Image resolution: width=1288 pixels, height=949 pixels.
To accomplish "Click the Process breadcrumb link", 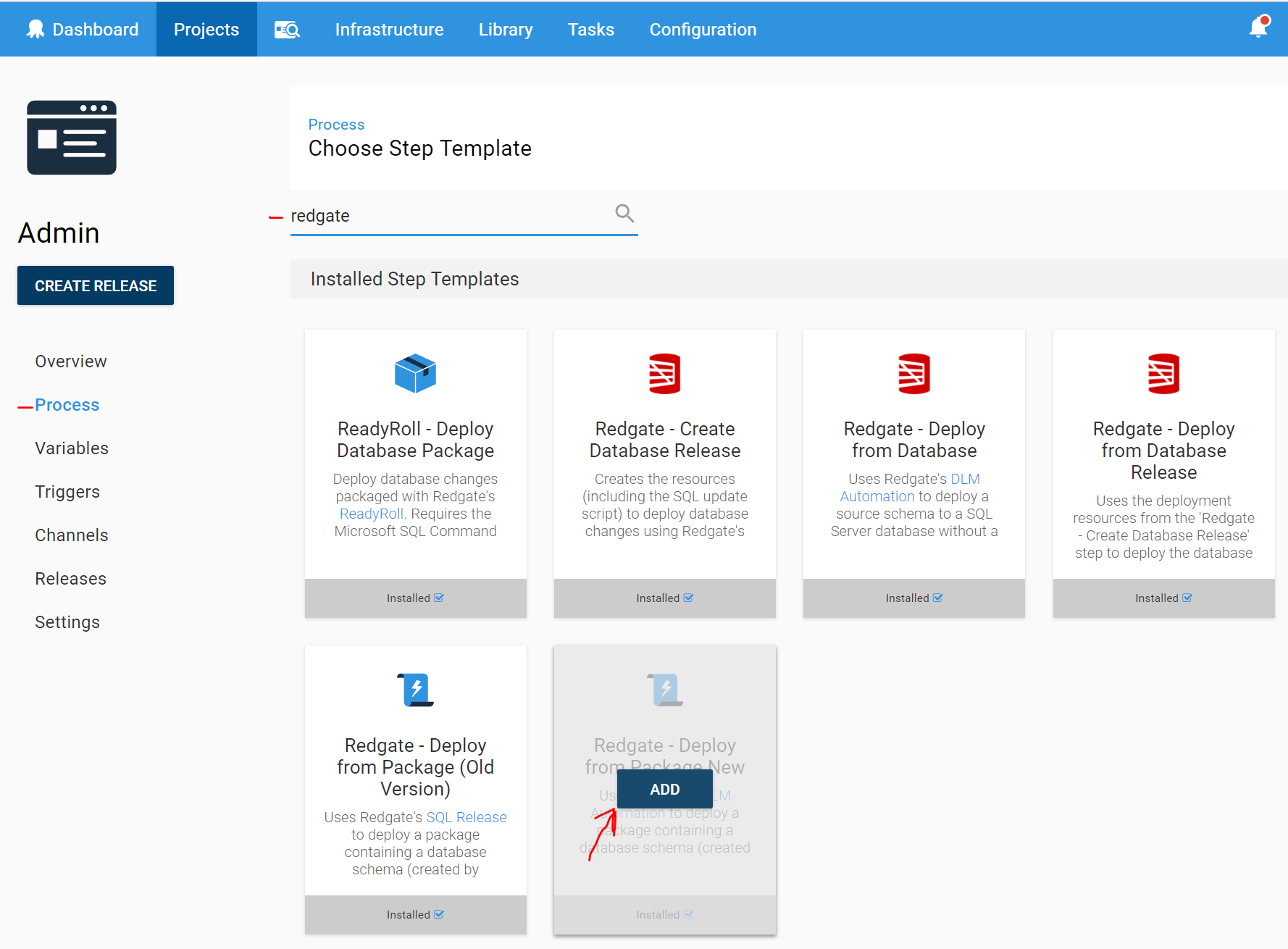I will (x=336, y=125).
